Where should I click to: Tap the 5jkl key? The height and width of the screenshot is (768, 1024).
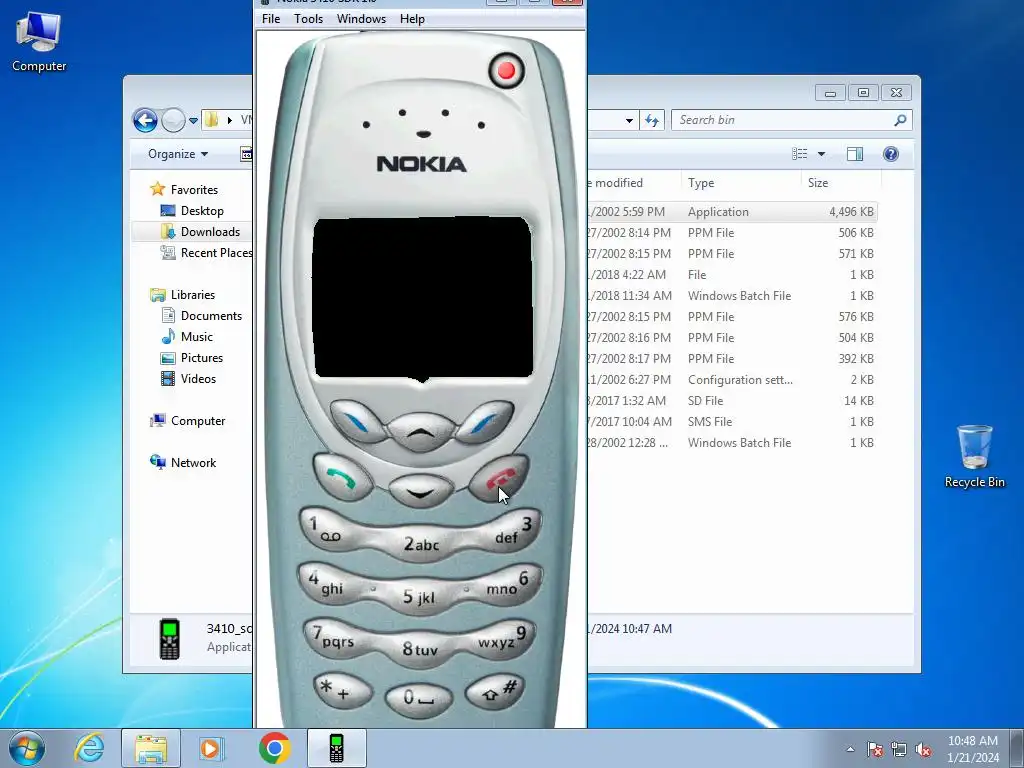[x=419, y=597]
